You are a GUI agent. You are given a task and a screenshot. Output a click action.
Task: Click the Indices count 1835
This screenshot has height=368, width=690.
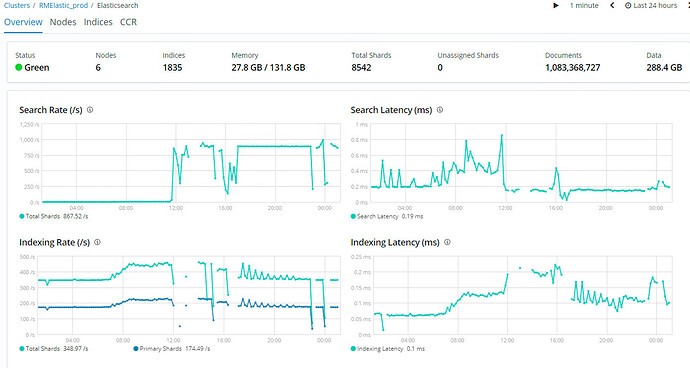pyautogui.click(x=172, y=67)
